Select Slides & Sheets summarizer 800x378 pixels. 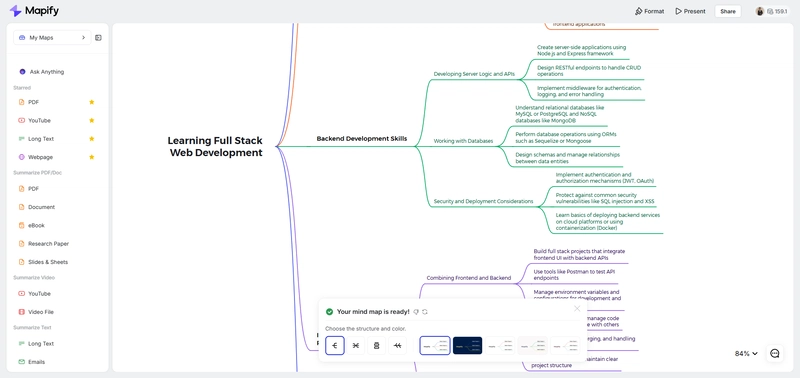point(48,262)
